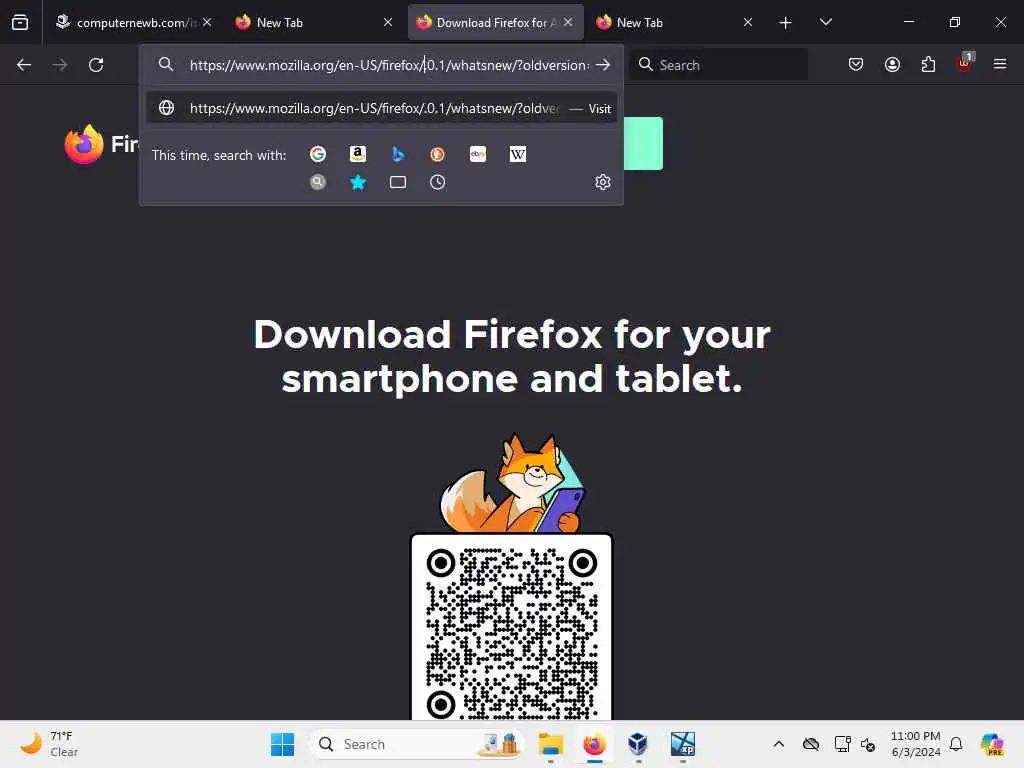Open the Firefox application menu
The width and height of the screenshot is (1024, 768).
coord(1000,65)
